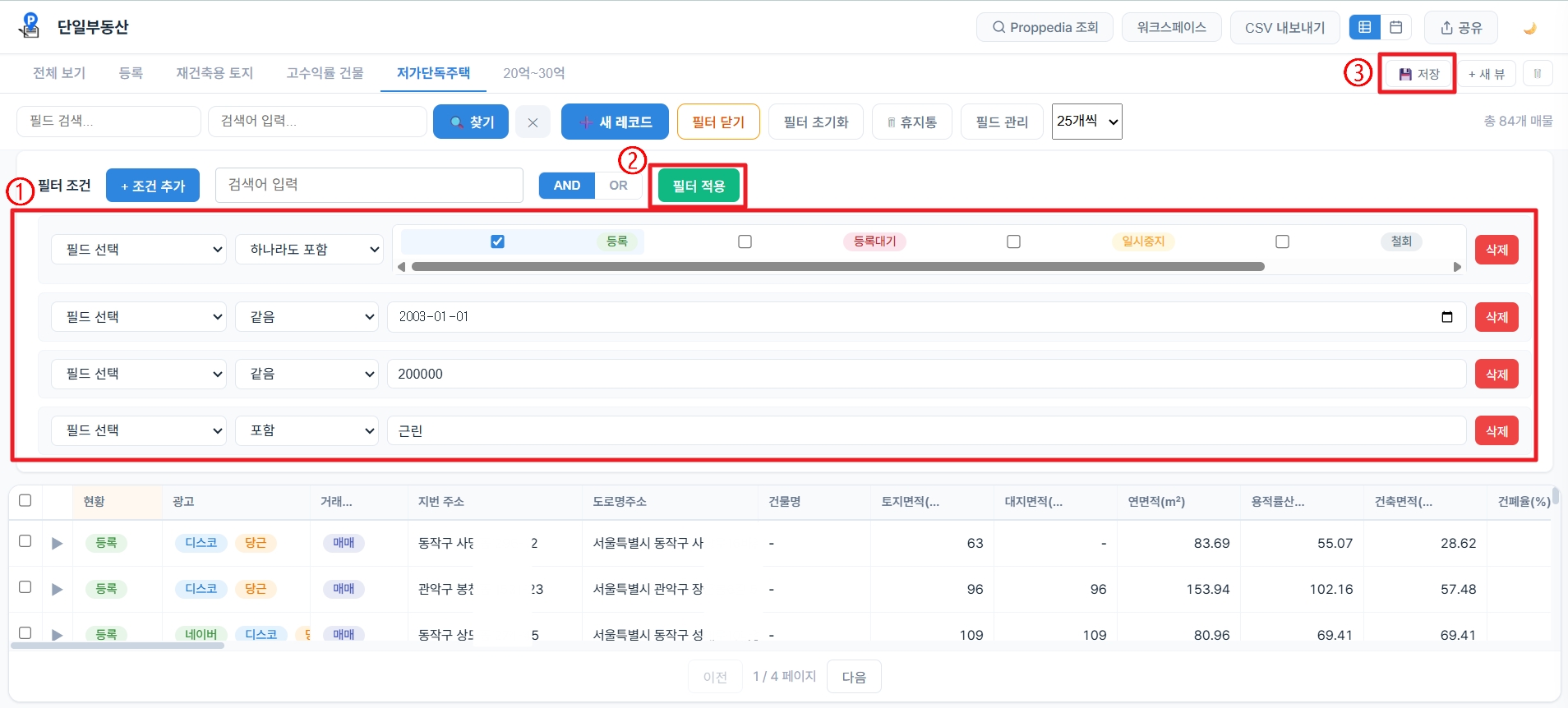Check the 등록대기 status checkbox
The image size is (1568, 708).
[745, 241]
